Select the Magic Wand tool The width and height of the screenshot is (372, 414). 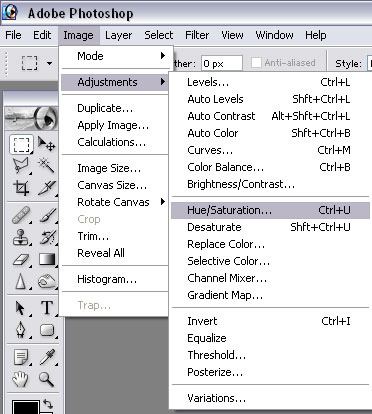(46, 165)
